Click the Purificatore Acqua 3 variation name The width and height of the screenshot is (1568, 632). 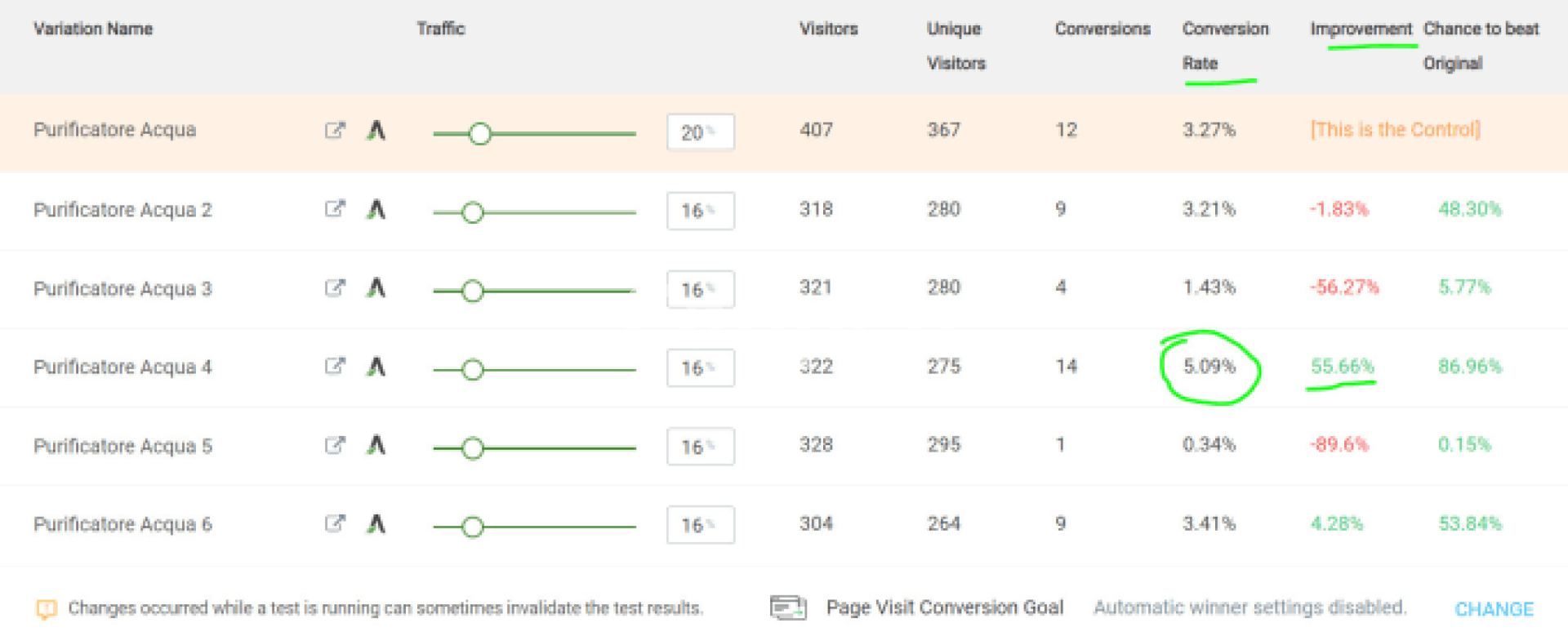[122, 289]
